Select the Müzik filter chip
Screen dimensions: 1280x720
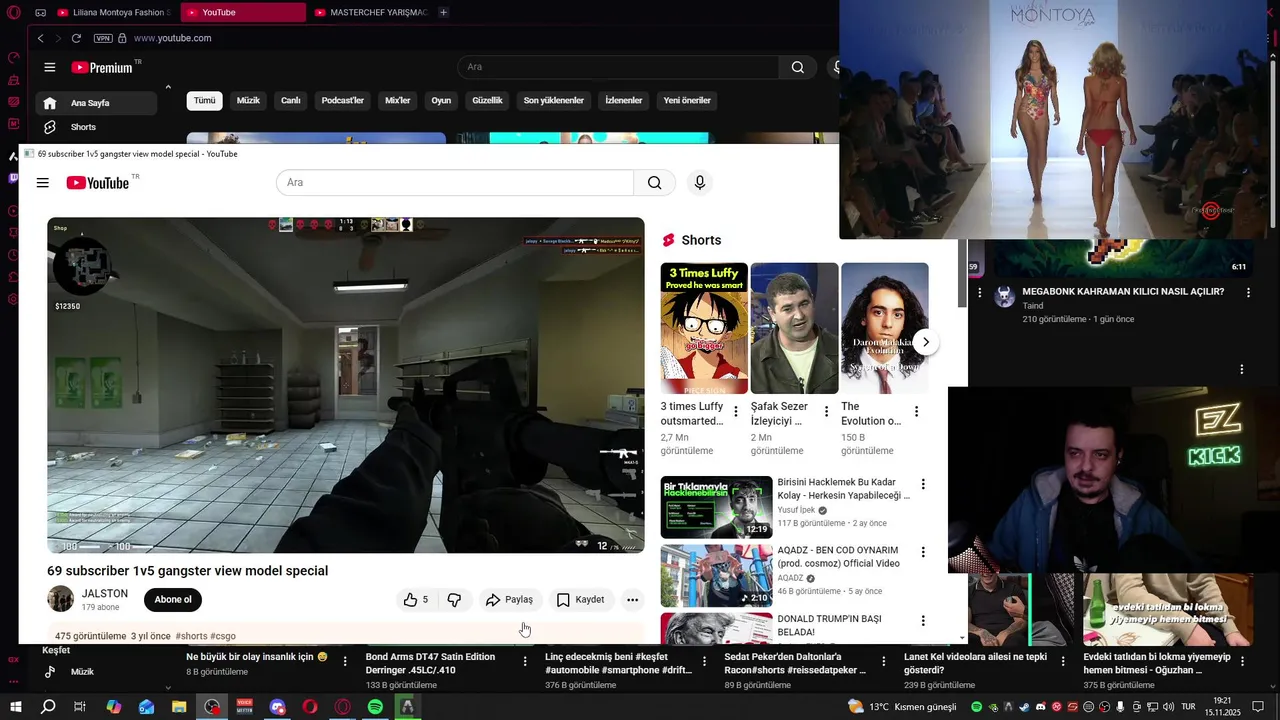(x=248, y=100)
